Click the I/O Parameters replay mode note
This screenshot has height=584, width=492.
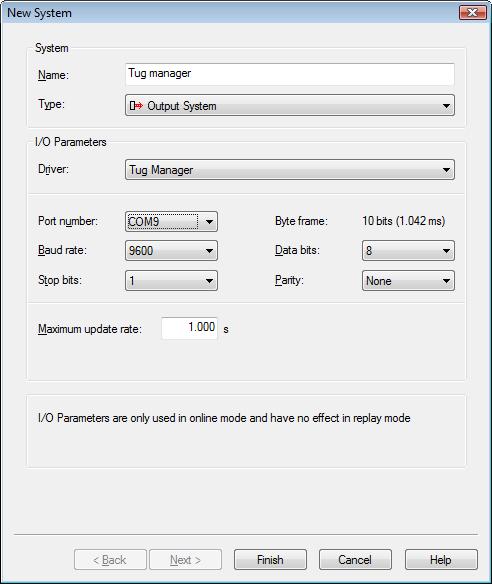[224, 418]
